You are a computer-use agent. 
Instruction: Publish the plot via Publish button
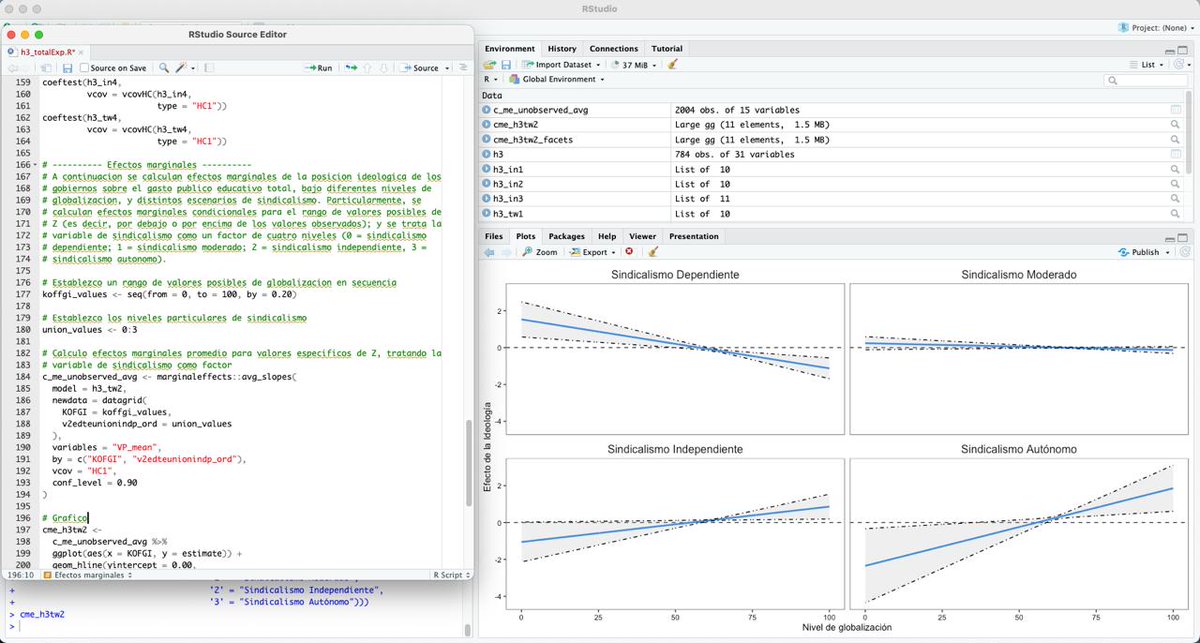(1138, 252)
